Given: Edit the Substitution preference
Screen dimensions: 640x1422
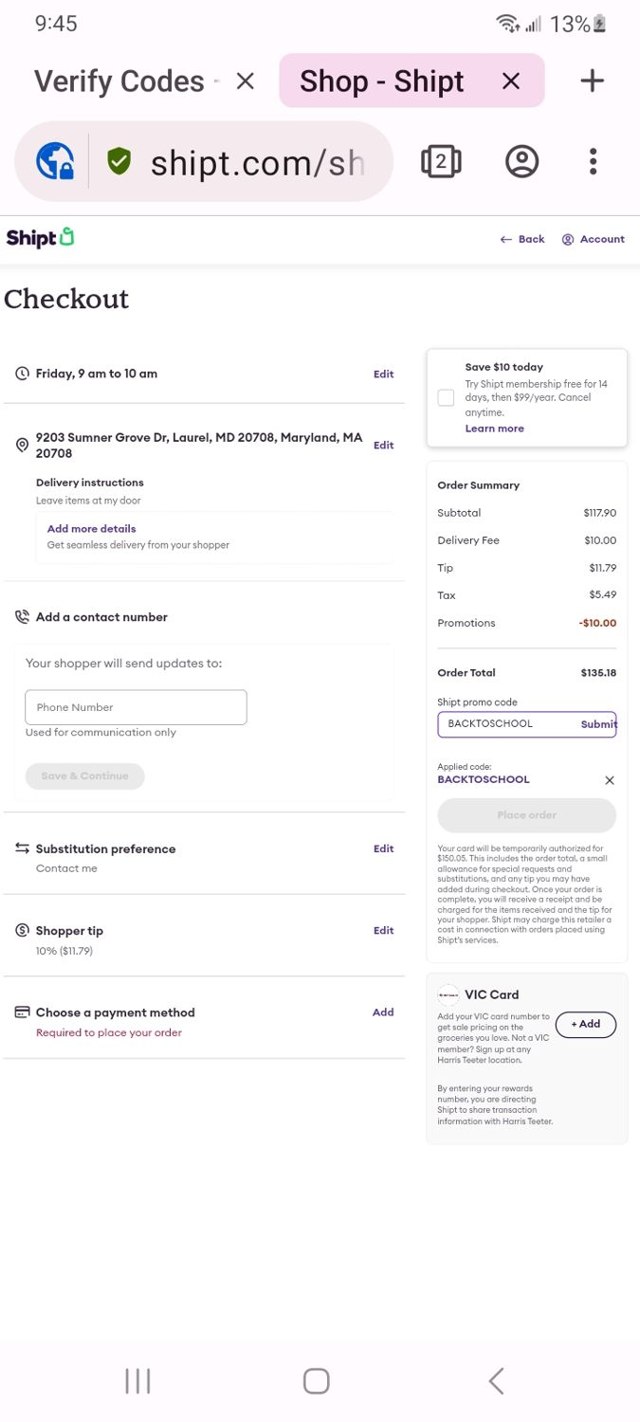Looking at the screenshot, I should 383,848.
